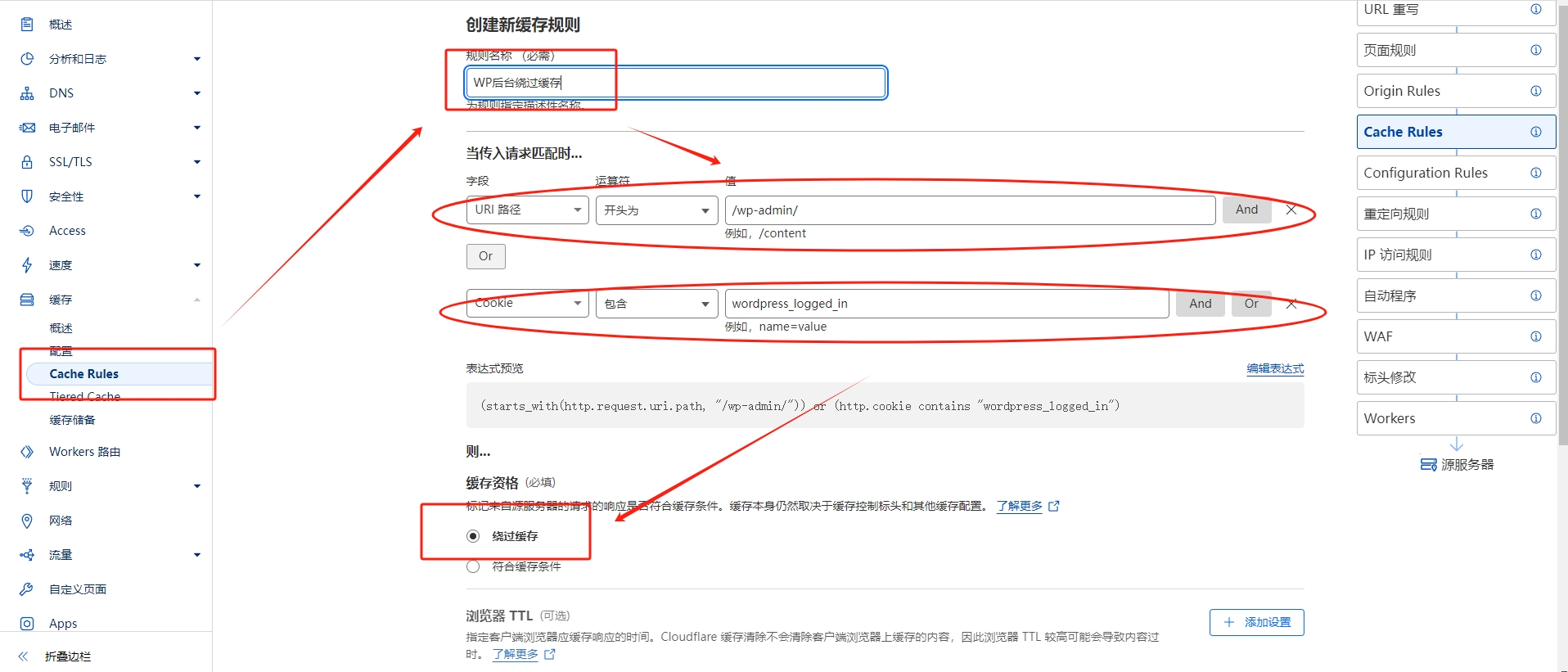This screenshot has width=1568, height=672.
Task: Click the page vertical scrollbar
Action: (1562, 225)
